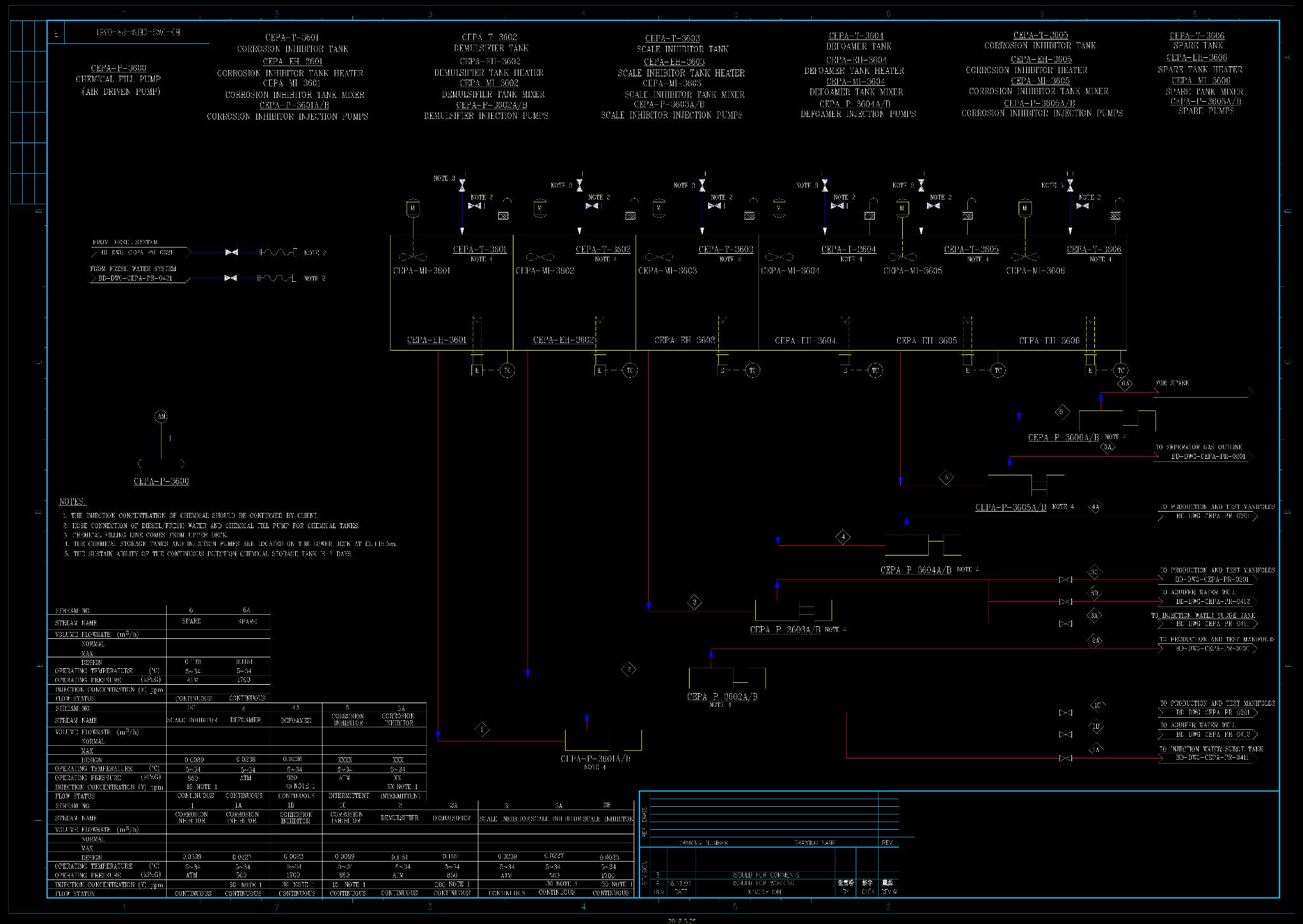Click the CEPA-MI-3605 mixer label inside the tank
The image size is (1303, 924).
(913, 271)
